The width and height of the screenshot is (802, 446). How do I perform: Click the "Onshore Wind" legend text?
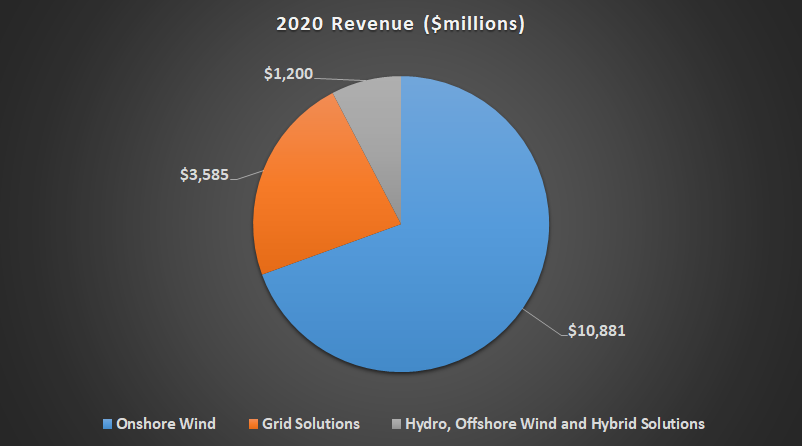click(x=158, y=424)
